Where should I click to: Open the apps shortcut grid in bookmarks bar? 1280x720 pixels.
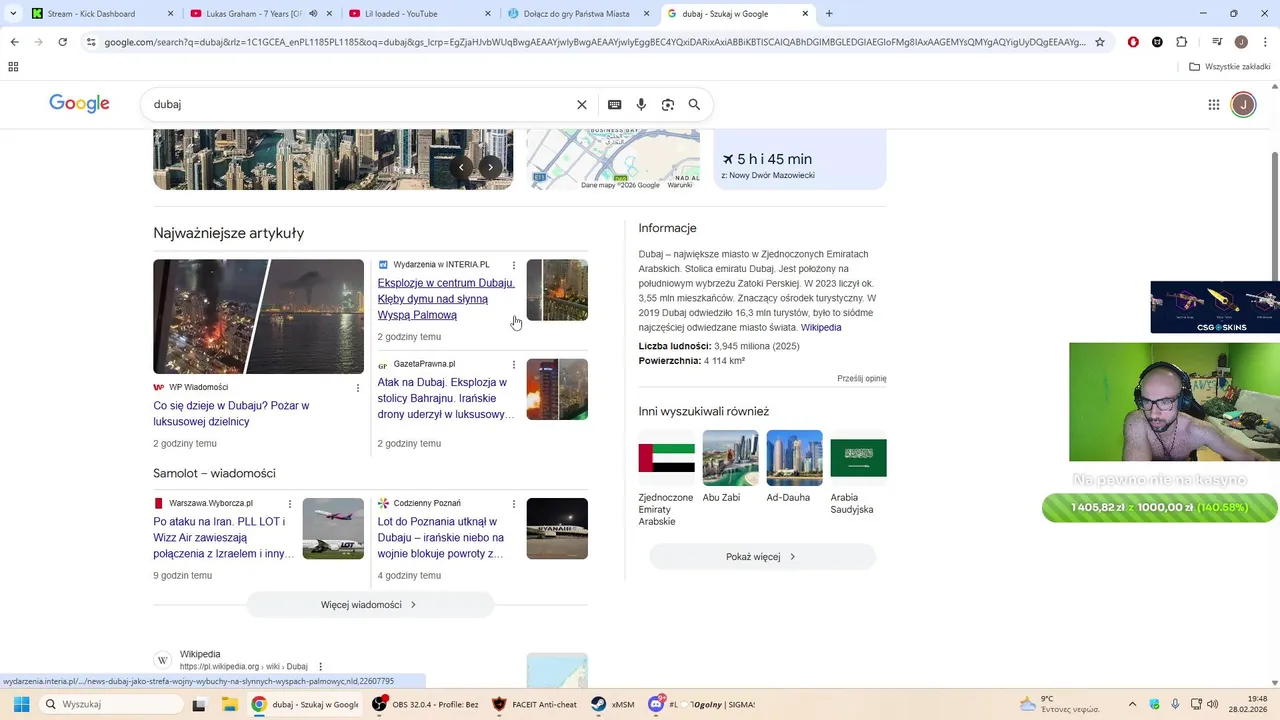[13, 67]
